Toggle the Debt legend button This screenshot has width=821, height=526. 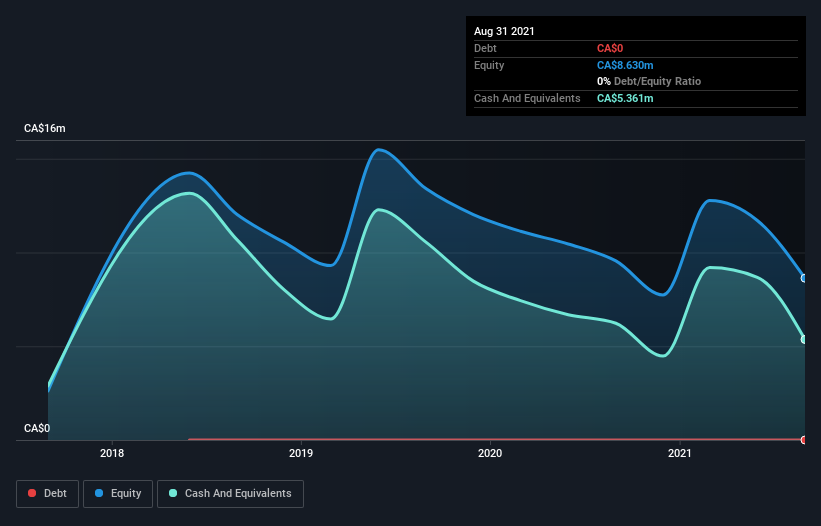[48, 494]
